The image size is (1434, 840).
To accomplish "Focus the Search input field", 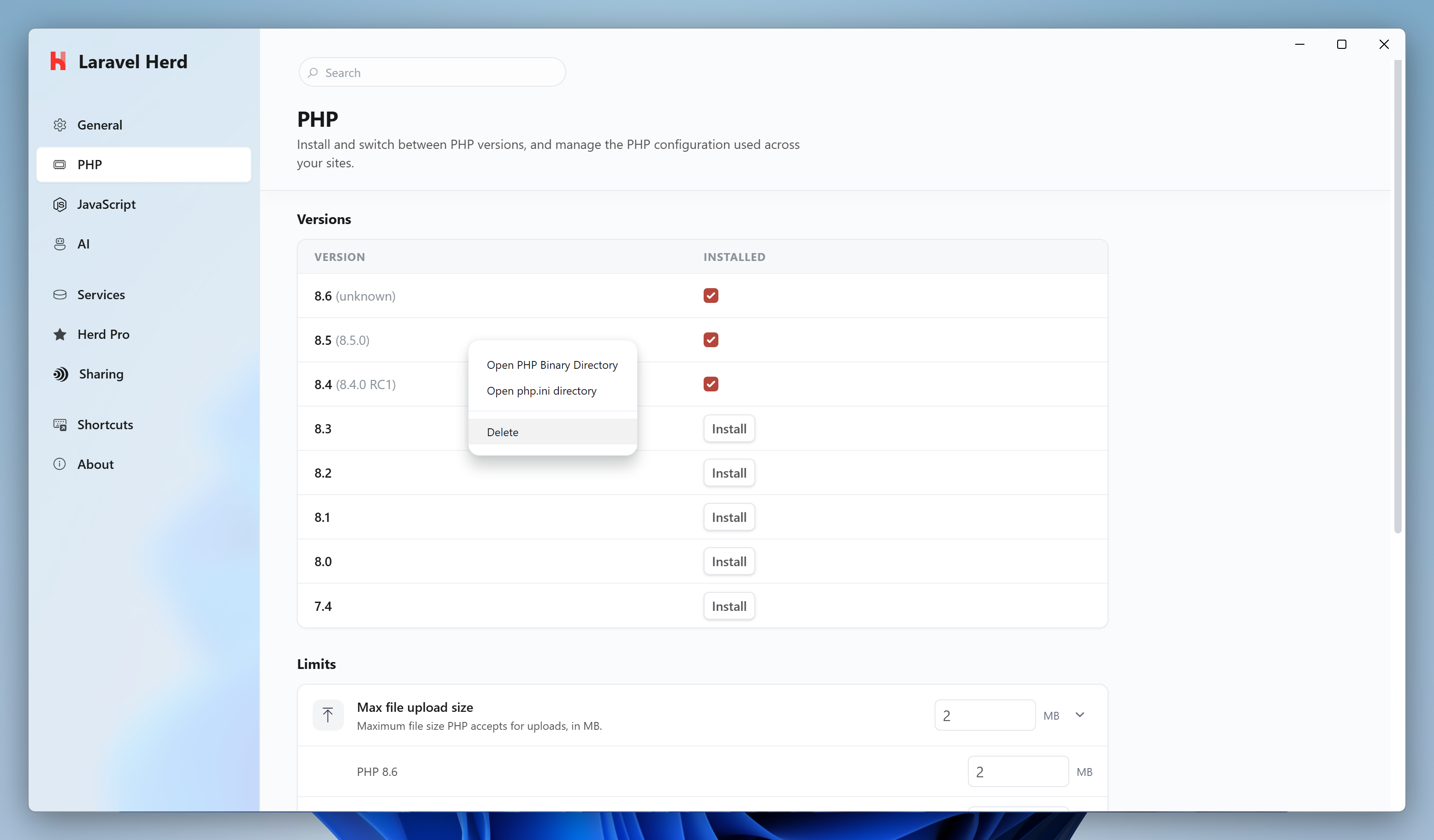I will (x=432, y=72).
